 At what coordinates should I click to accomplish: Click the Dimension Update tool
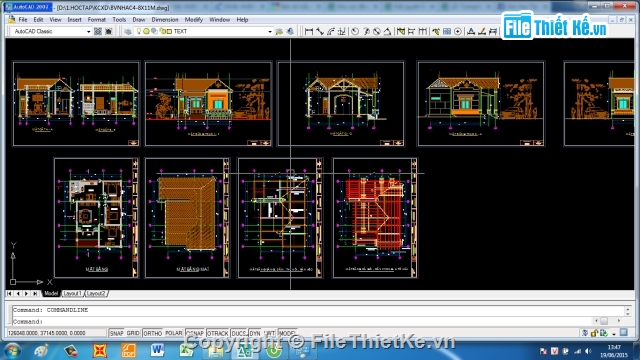coord(493,31)
